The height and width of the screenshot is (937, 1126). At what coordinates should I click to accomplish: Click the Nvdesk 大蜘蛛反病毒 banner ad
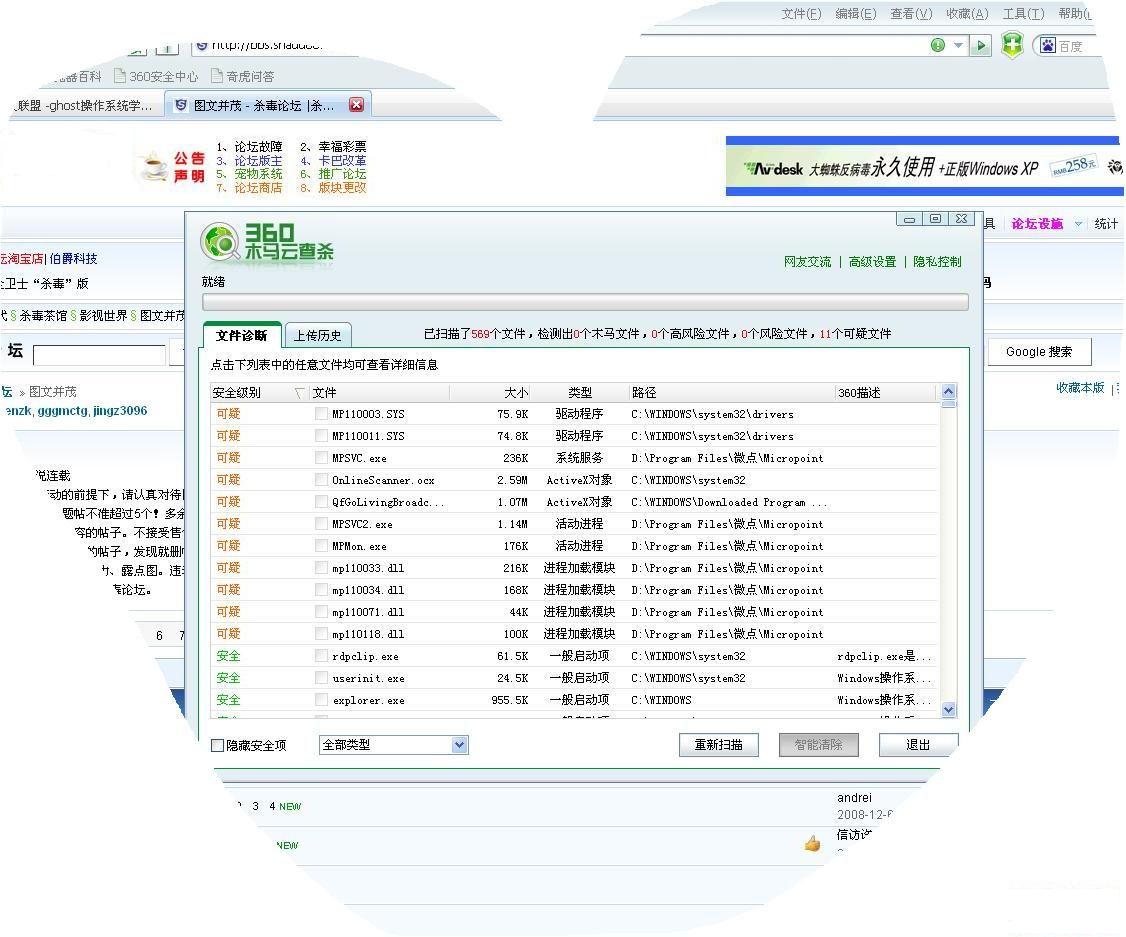[x=925, y=167]
